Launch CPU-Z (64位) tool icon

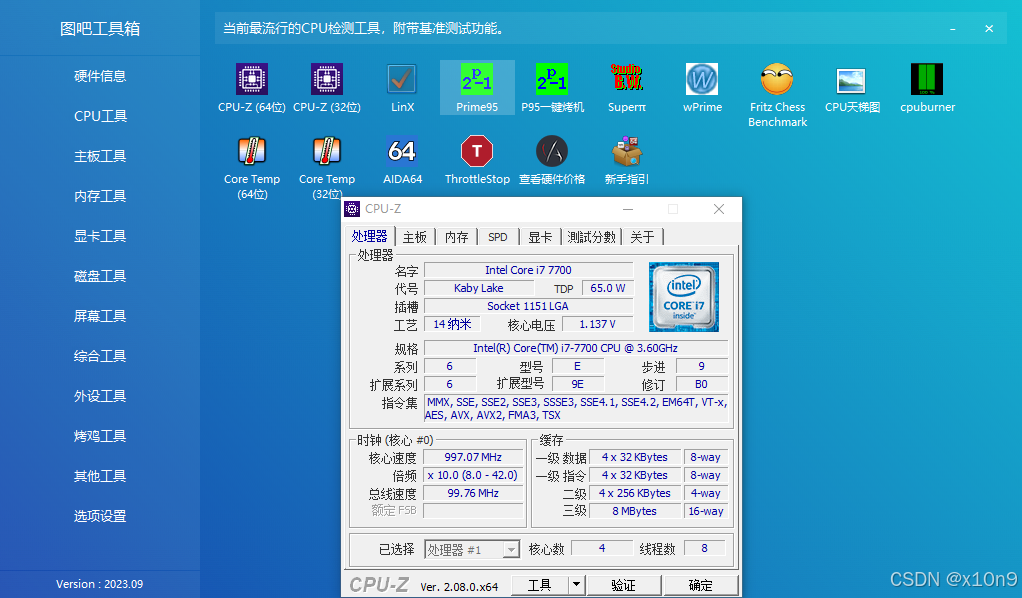pyautogui.click(x=252, y=80)
